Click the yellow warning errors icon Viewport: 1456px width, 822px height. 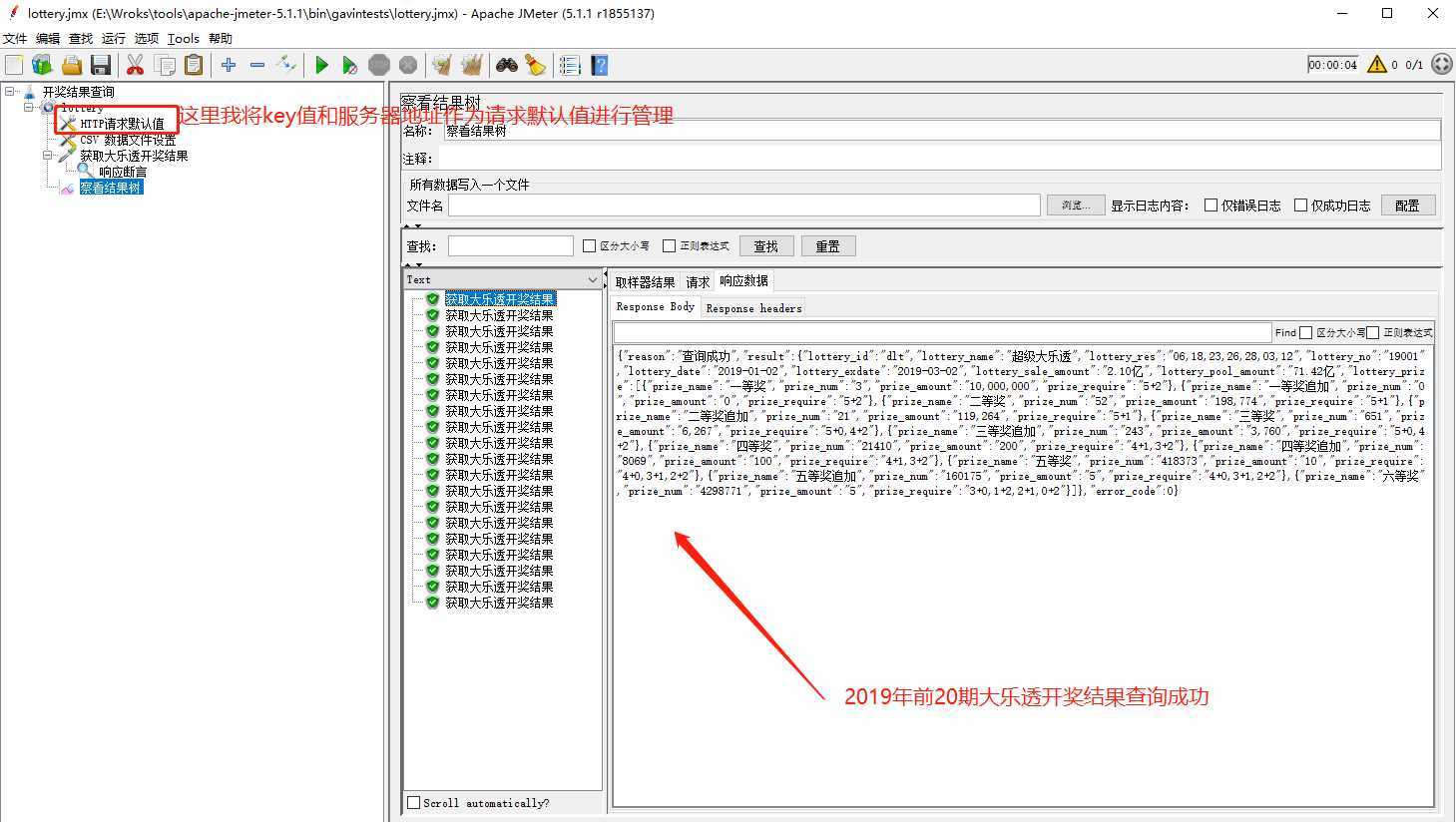[1377, 65]
